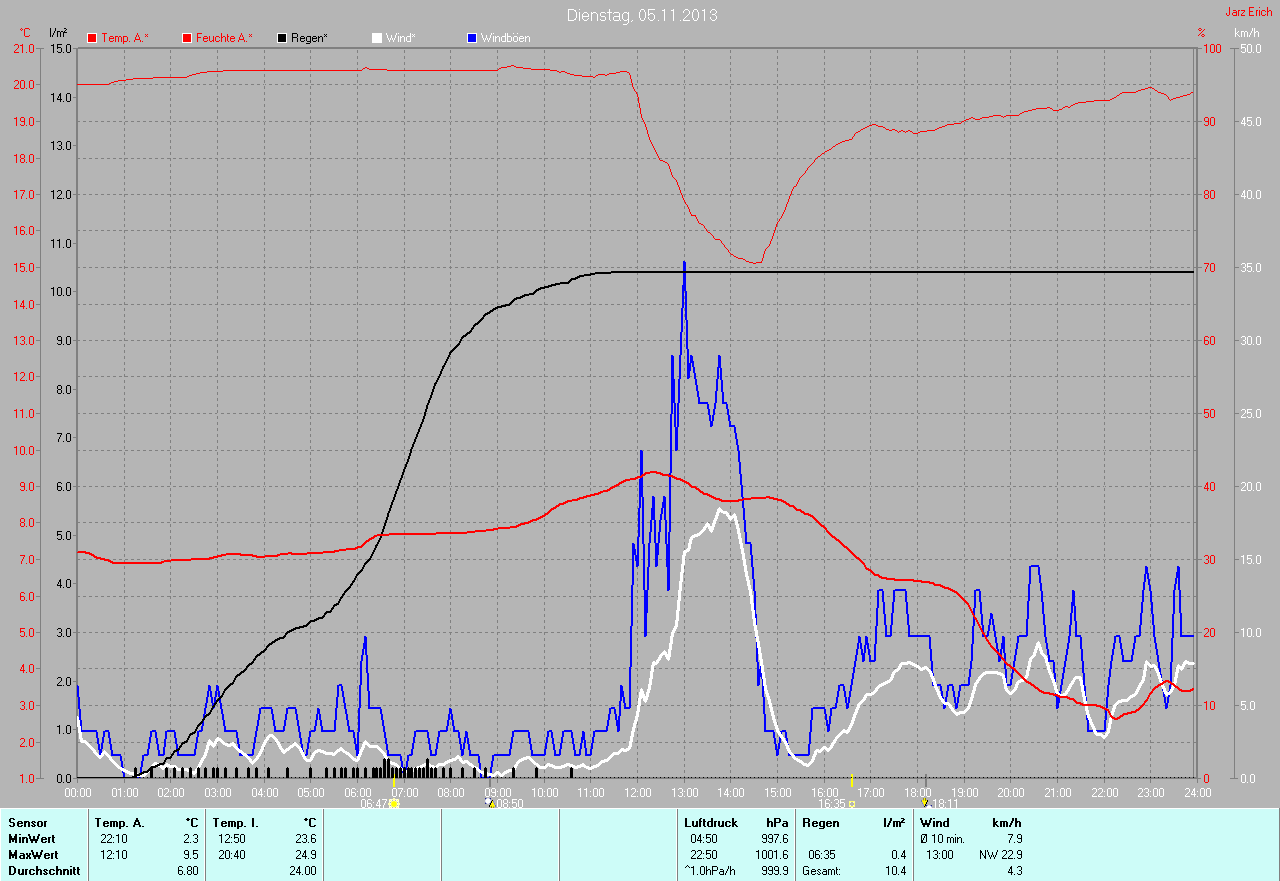Click the 'Luftdruck' column header
Screen dimensions: 1280x881
click(709, 823)
